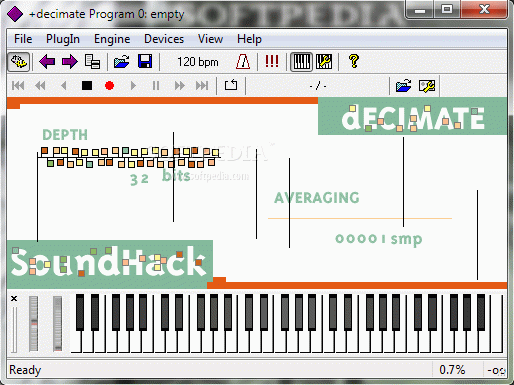Open media file with folder icon in transport bar
The image size is (514, 385).
click(x=403, y=86)
